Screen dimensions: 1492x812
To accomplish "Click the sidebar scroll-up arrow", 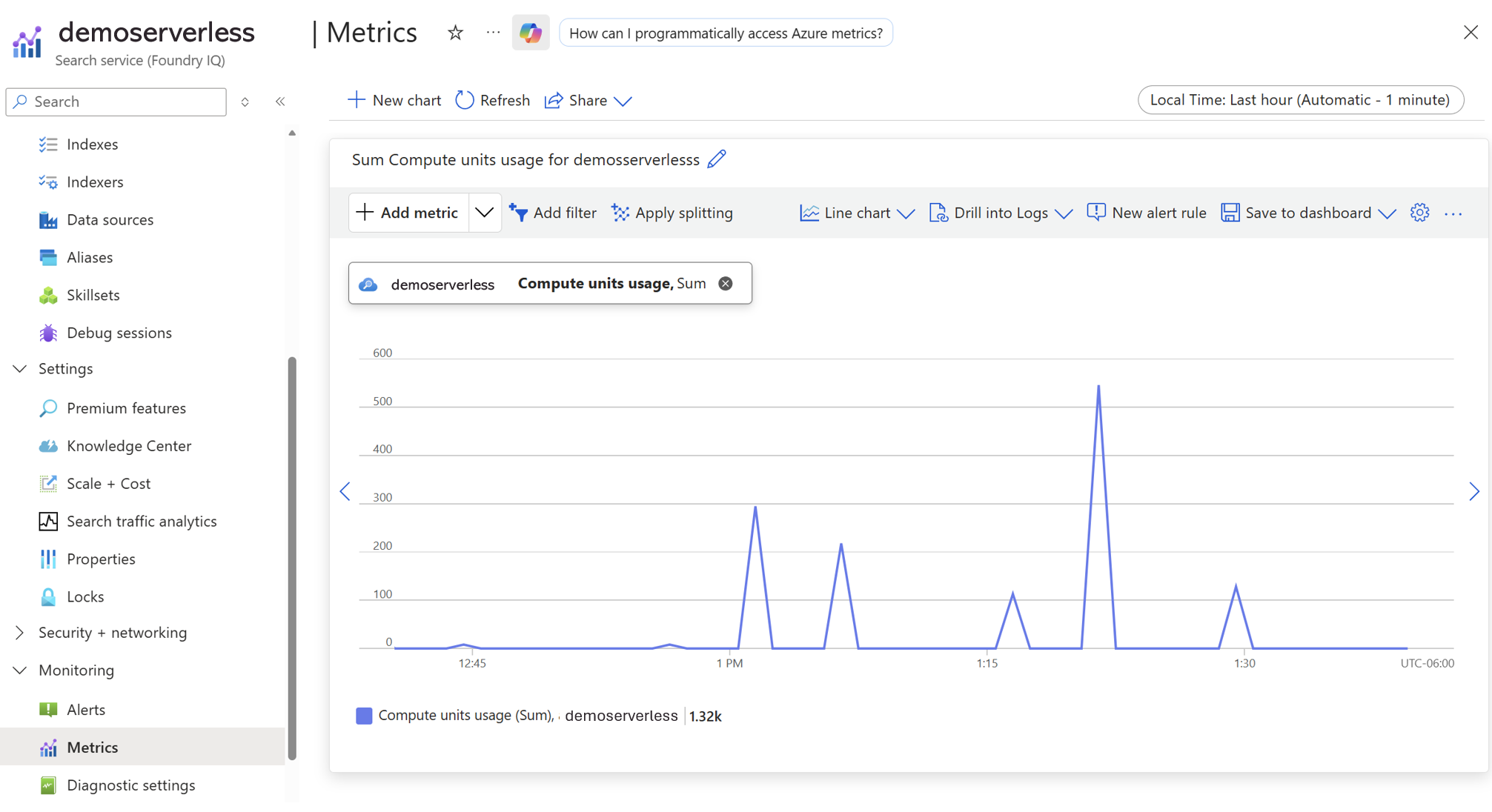I will (x=292, y=133).
